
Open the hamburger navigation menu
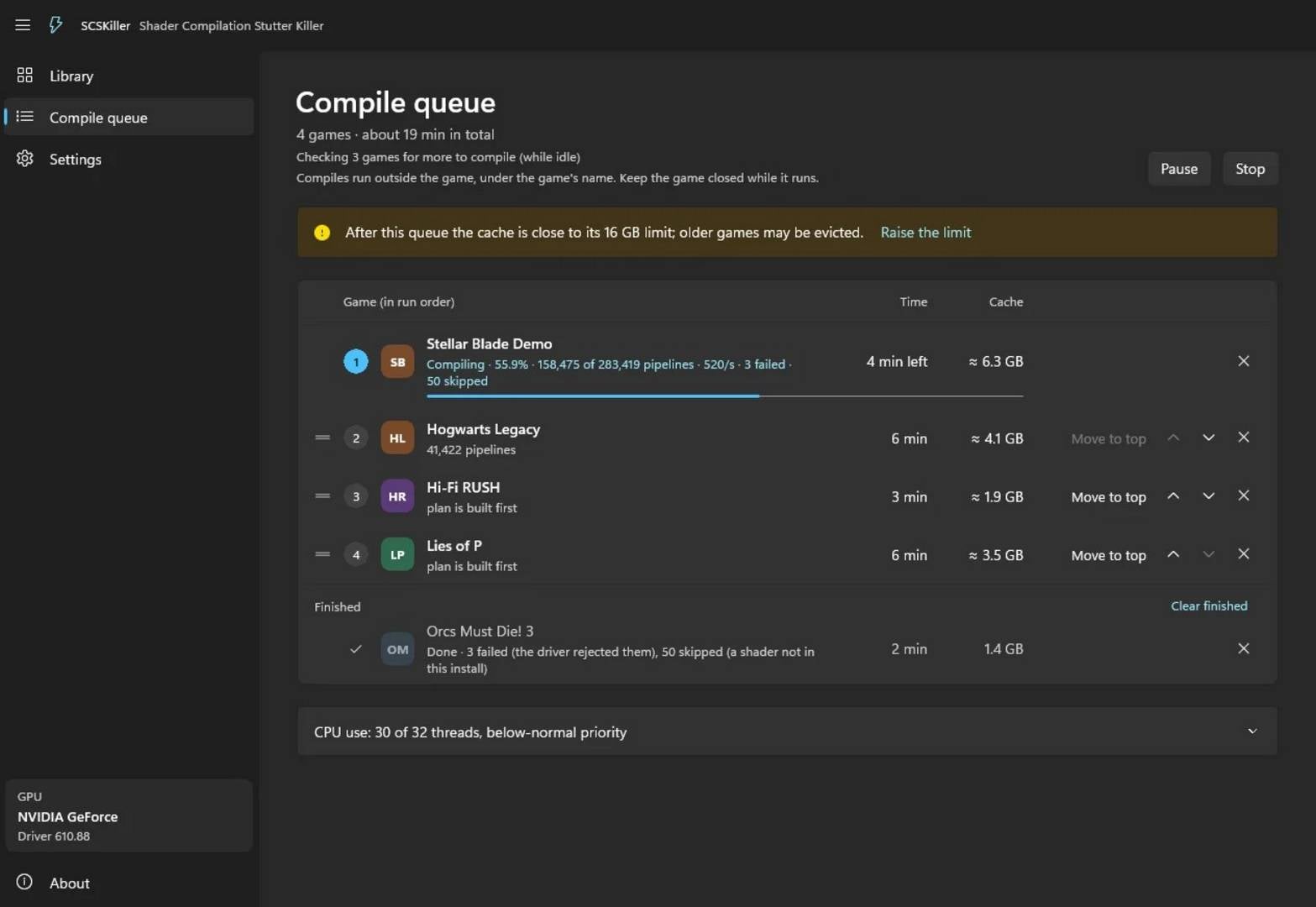click(23, 25)
